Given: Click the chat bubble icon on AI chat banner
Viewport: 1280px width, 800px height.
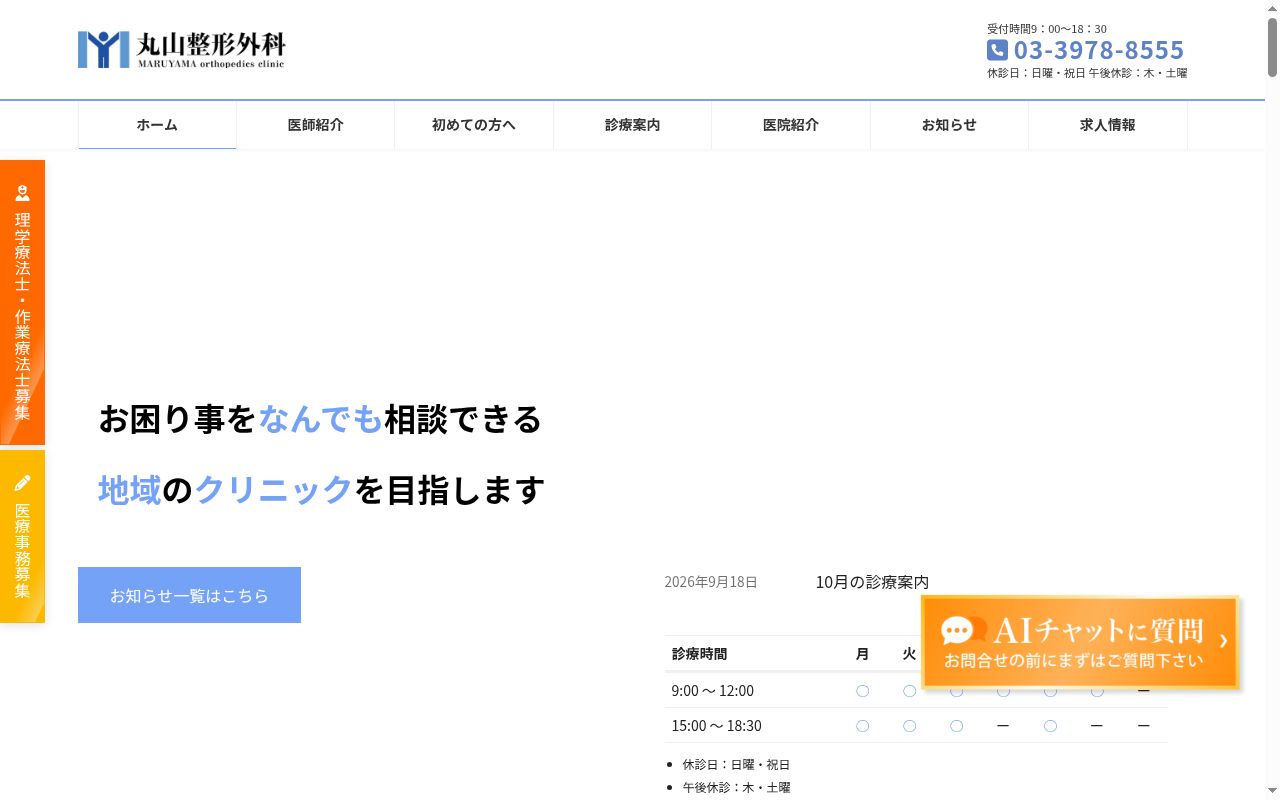Looking at the screenshot, I should (x=963, y=630).
